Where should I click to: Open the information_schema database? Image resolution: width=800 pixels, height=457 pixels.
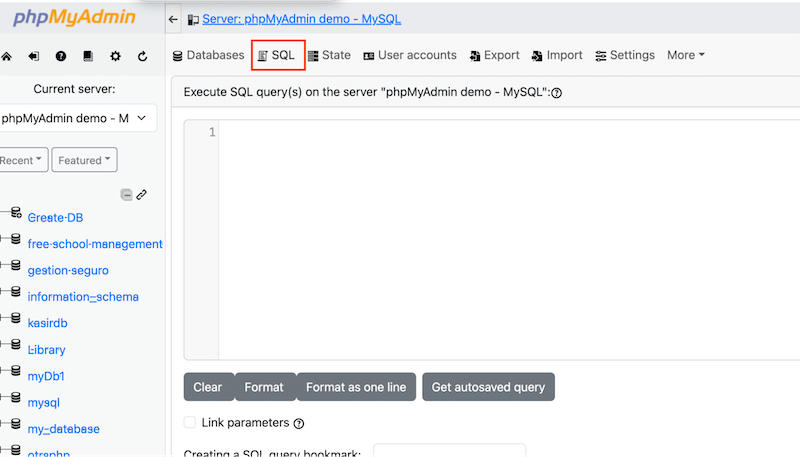(83, 297)
